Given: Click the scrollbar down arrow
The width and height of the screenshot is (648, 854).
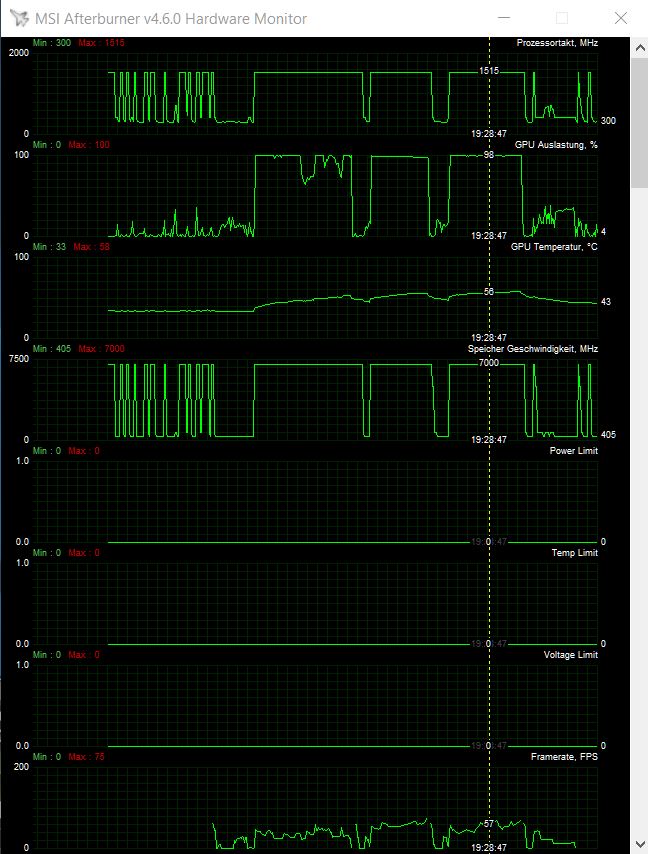Looking at the screenshot, I should point(640,844).
